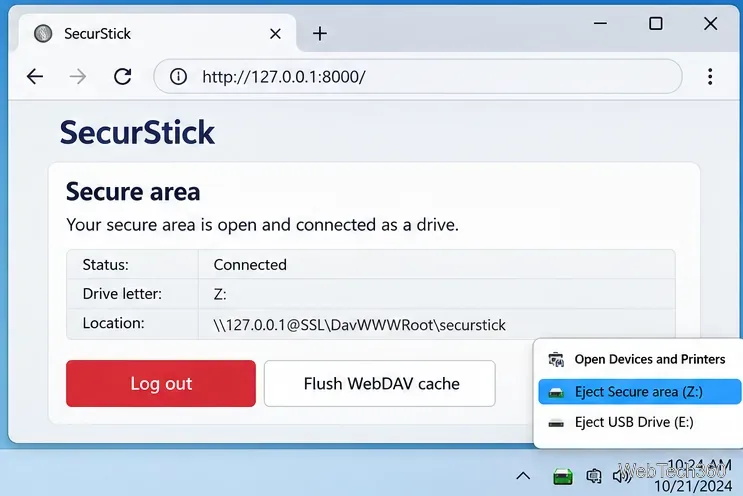Screen dimensions: 743x496
Task: Show hidden tray icons chevron
Action: pos(523,475)
